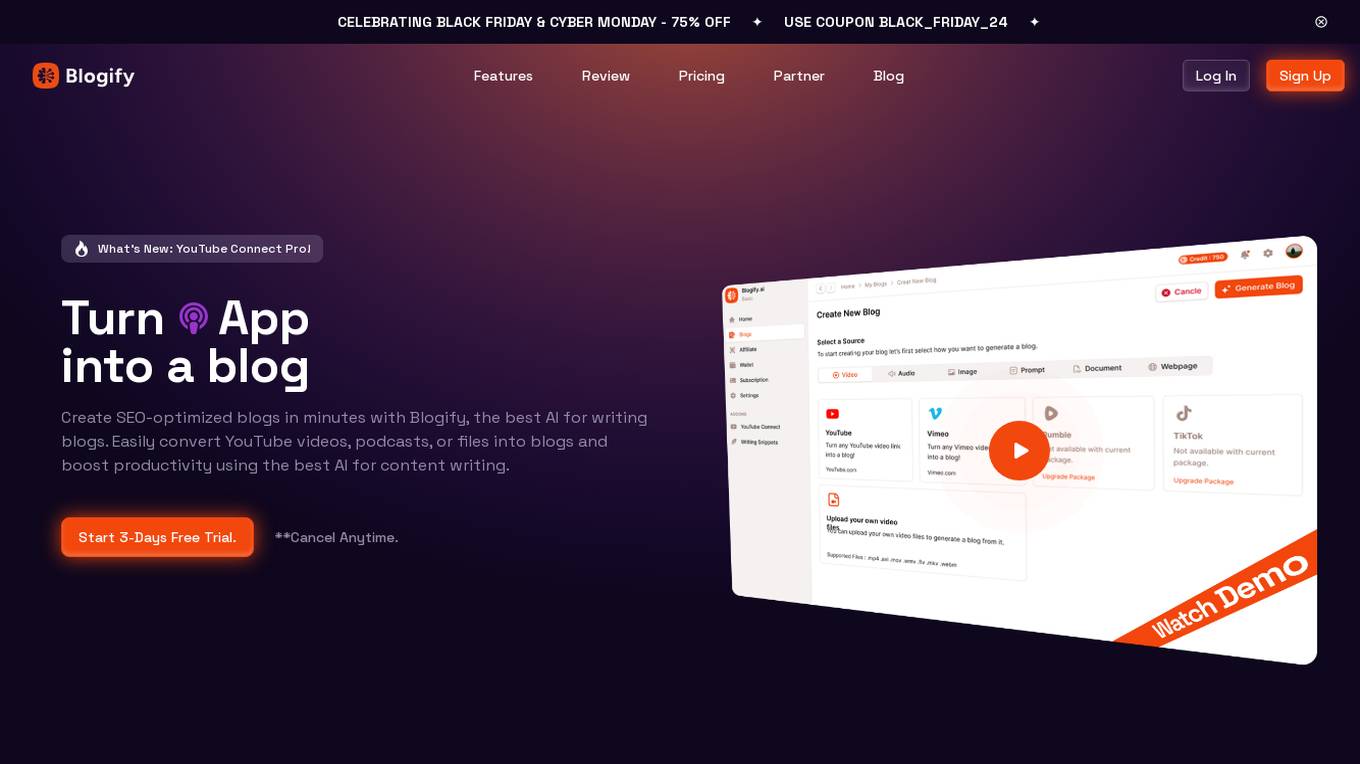Select the Video source tab in the demo
Image resolution: width=1360 pixels, height=764 pixels.
[845, 375]
